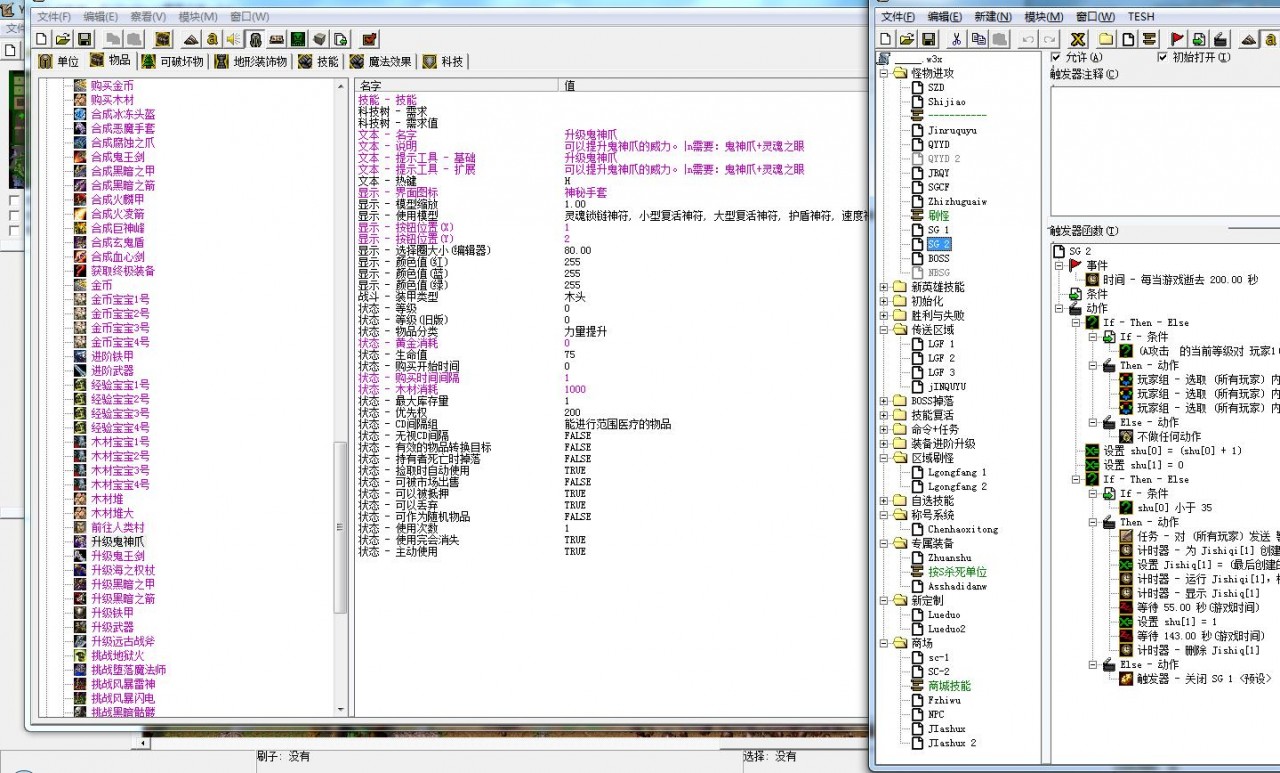Select trigger SG 1 in the tree
This screenshot has width=1280, height=773.
pos(938,230)
